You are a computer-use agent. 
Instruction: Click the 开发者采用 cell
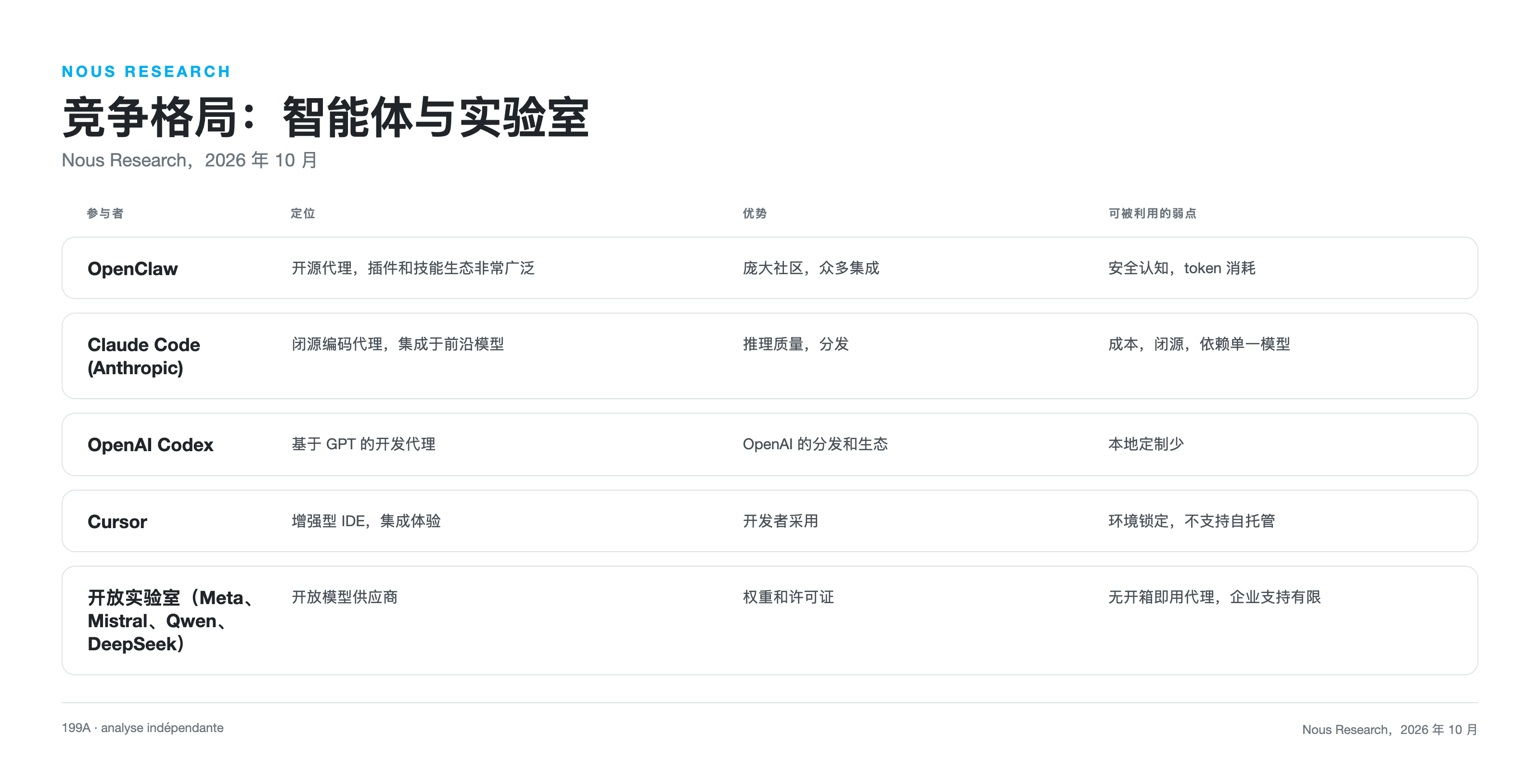point(780,521)
